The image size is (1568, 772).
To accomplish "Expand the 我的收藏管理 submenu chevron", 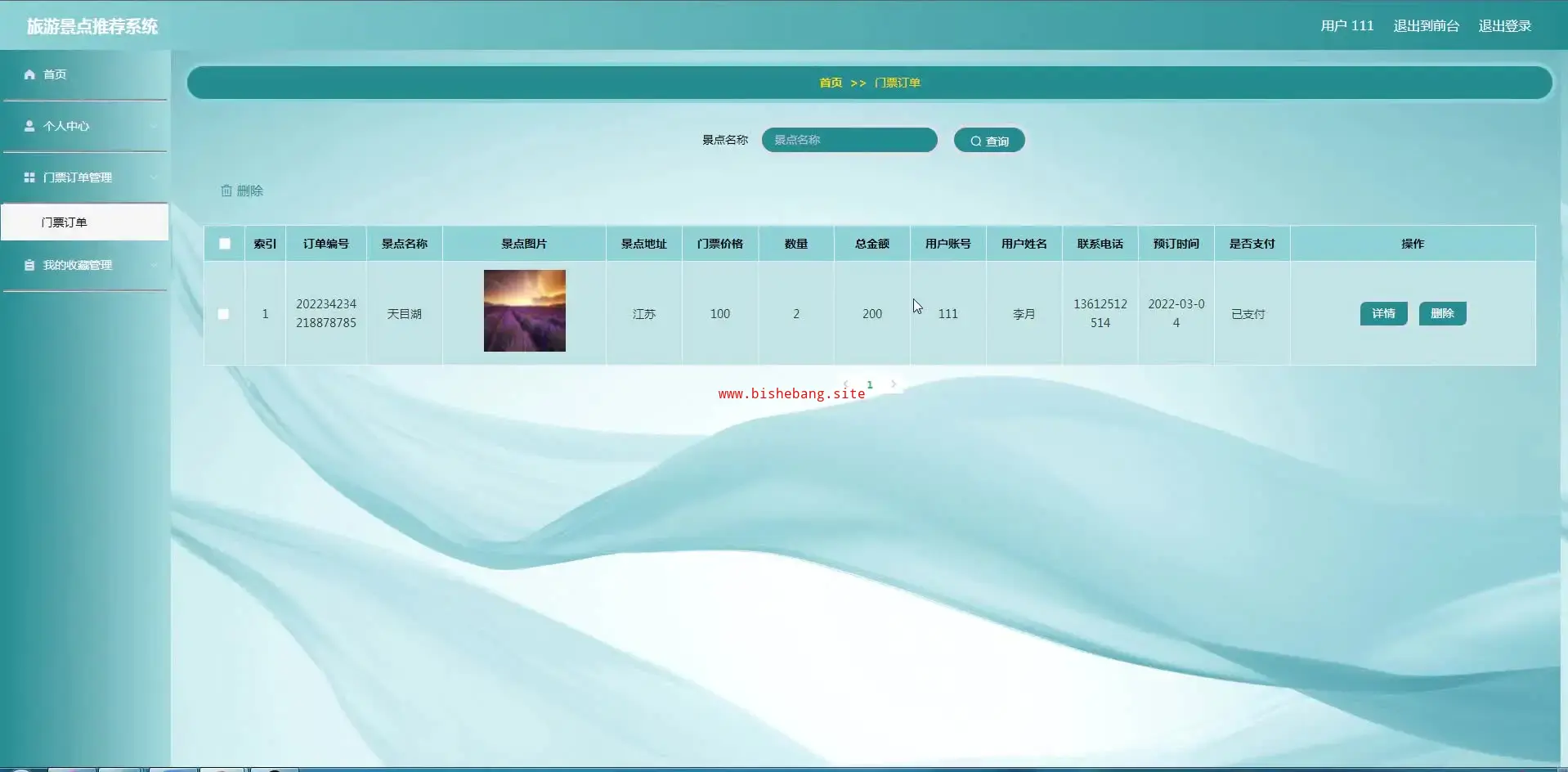I will pos(154,265).
